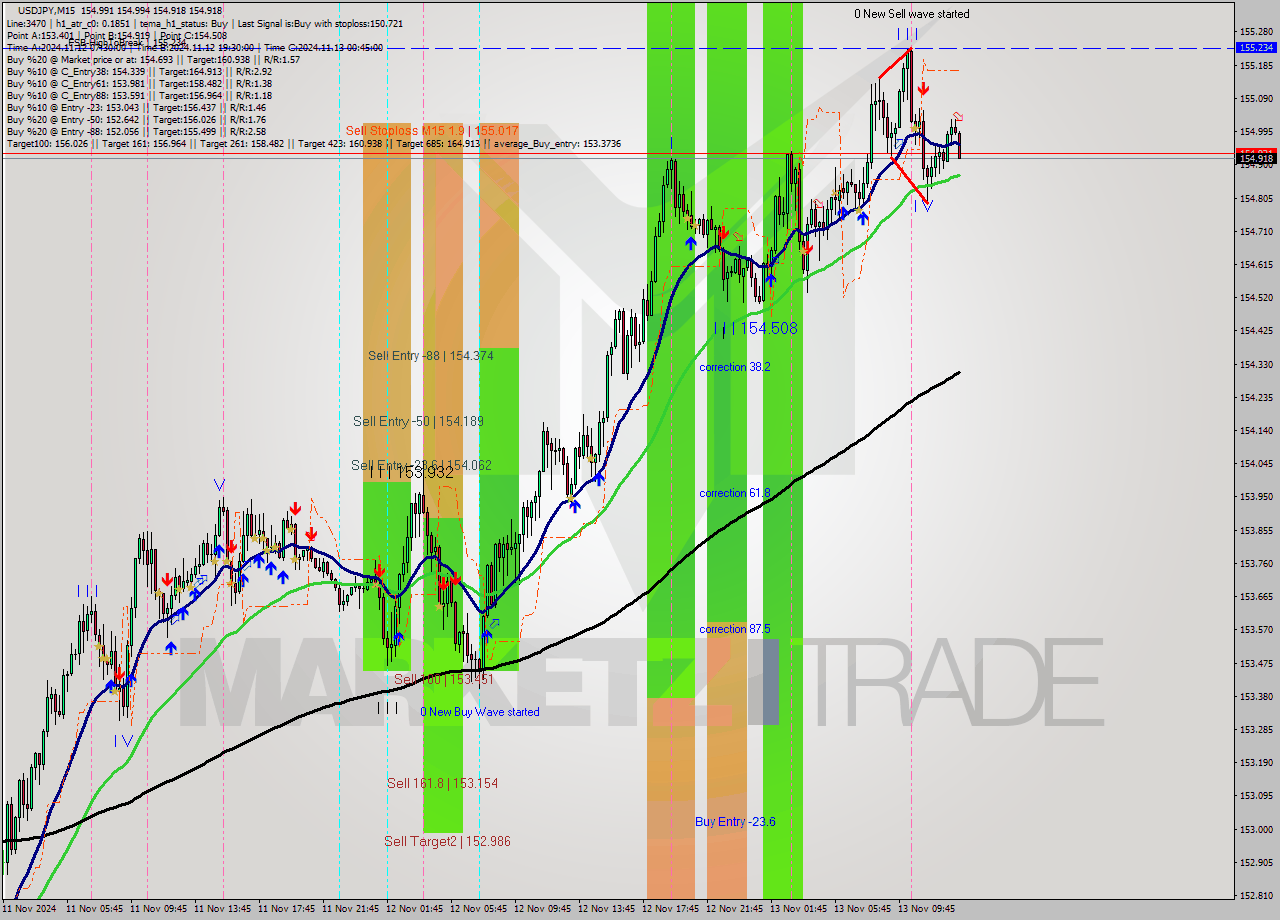Click the '11 Nov 21:45' time axis label

pyautogui.click(x=351, y=909)
